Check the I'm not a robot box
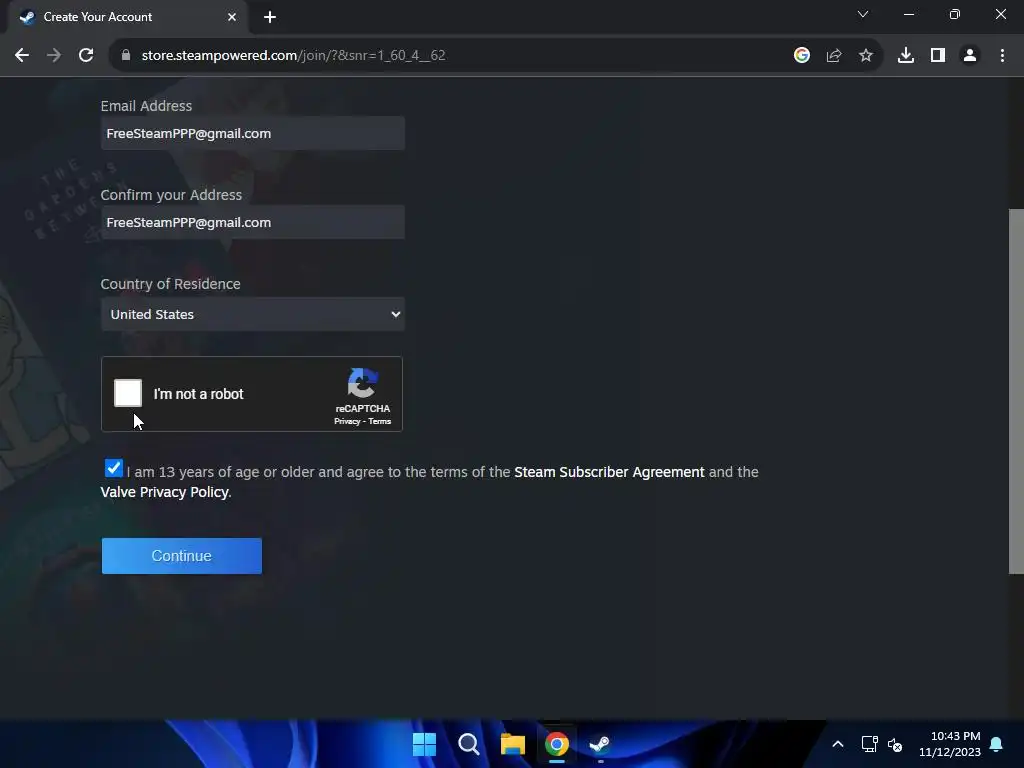 point(128,393)
